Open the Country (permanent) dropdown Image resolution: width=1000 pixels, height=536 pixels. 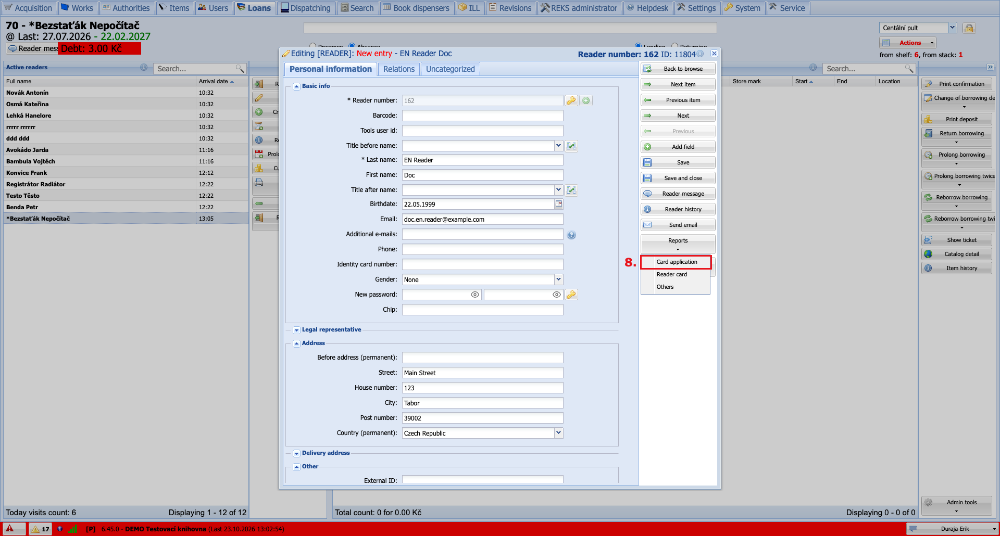click(x=559, y=433)
